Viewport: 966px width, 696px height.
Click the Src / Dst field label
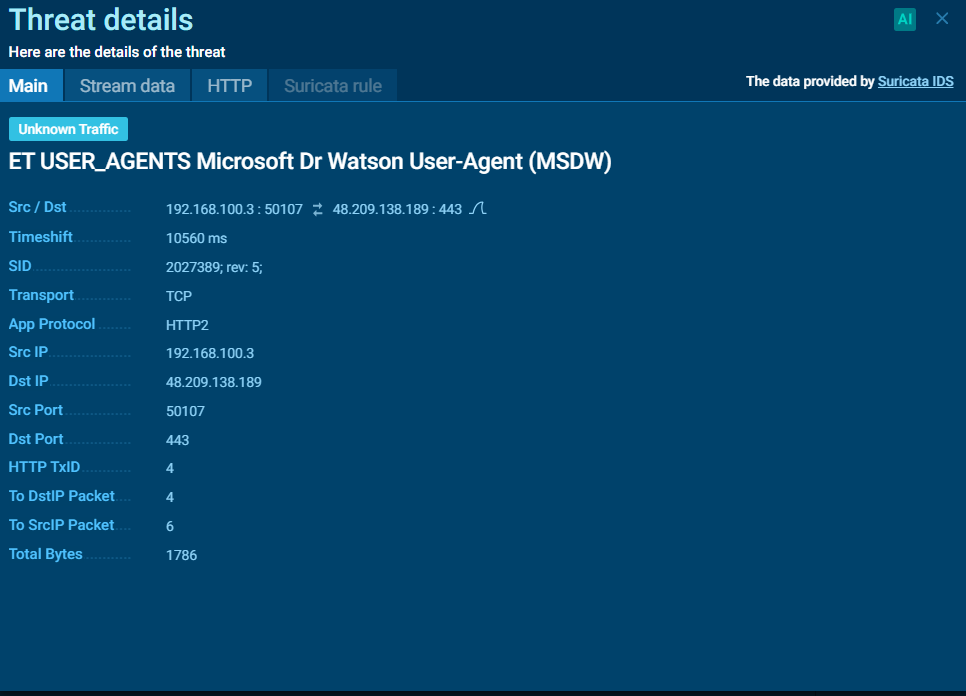pyautogui.click(x=38, y=208)
